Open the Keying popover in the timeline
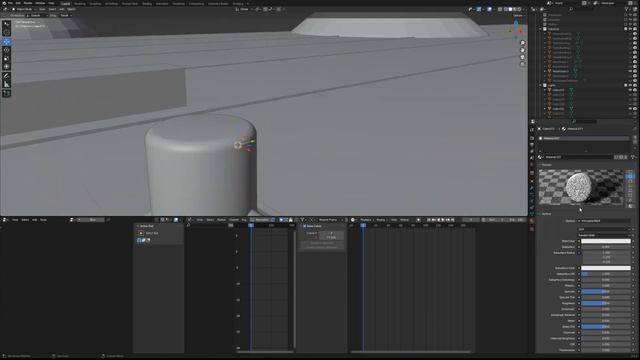The image size is (640, 360). click(x=382, y=220)
